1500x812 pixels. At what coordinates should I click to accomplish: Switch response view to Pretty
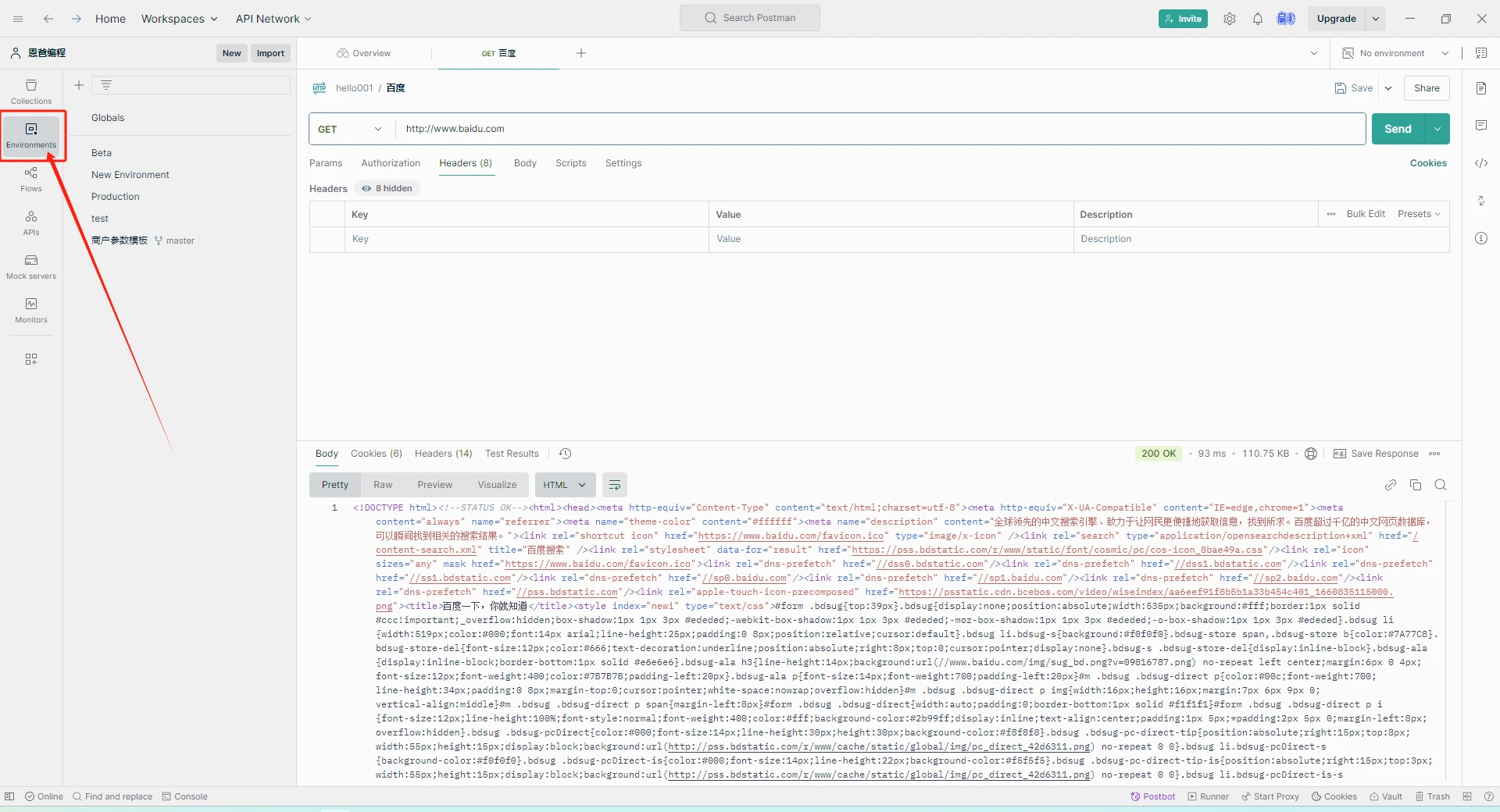pos(335,485)
